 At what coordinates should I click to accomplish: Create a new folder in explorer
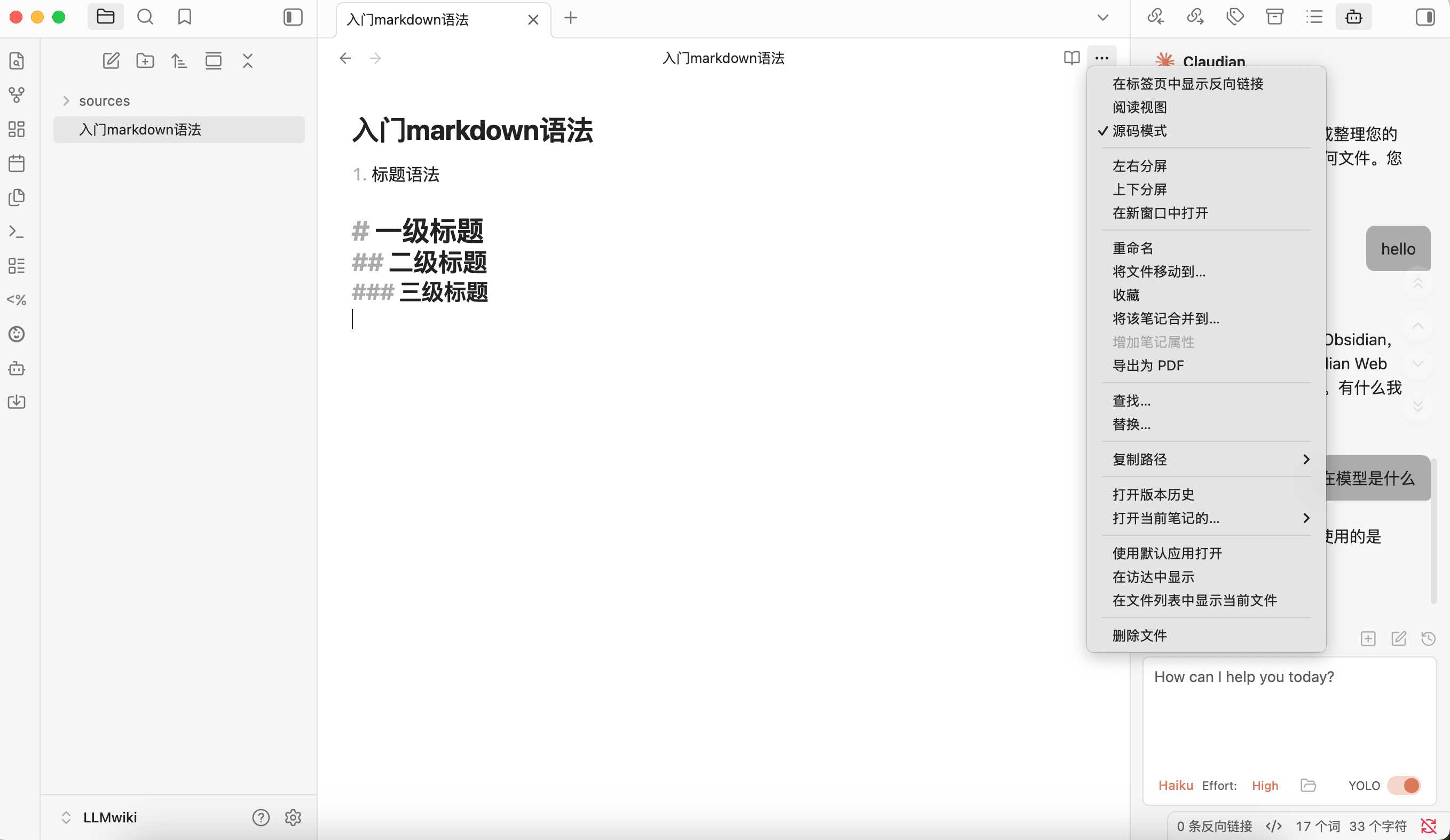tap(145, 60)
